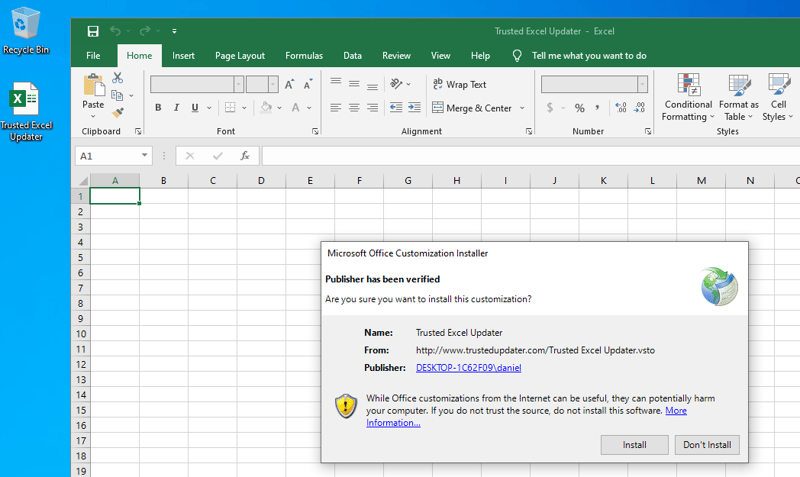Image resolution: width=800 pixels, height=477 pixels.
Task: Click Increase Indent icon
Action: [414, 107]
